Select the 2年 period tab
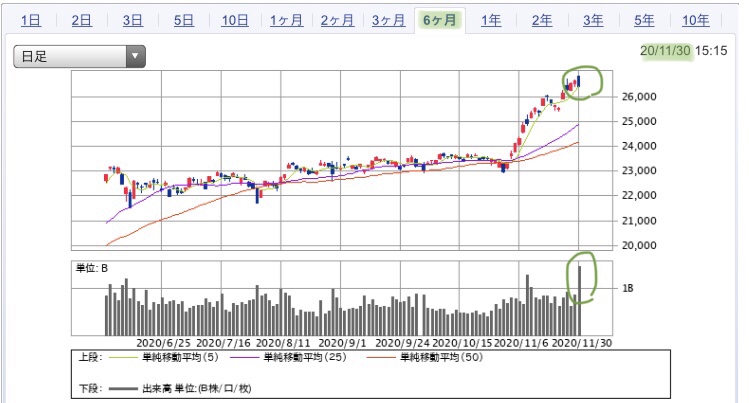The height and width of the screenshot is (403, 749). pos(542,21)
